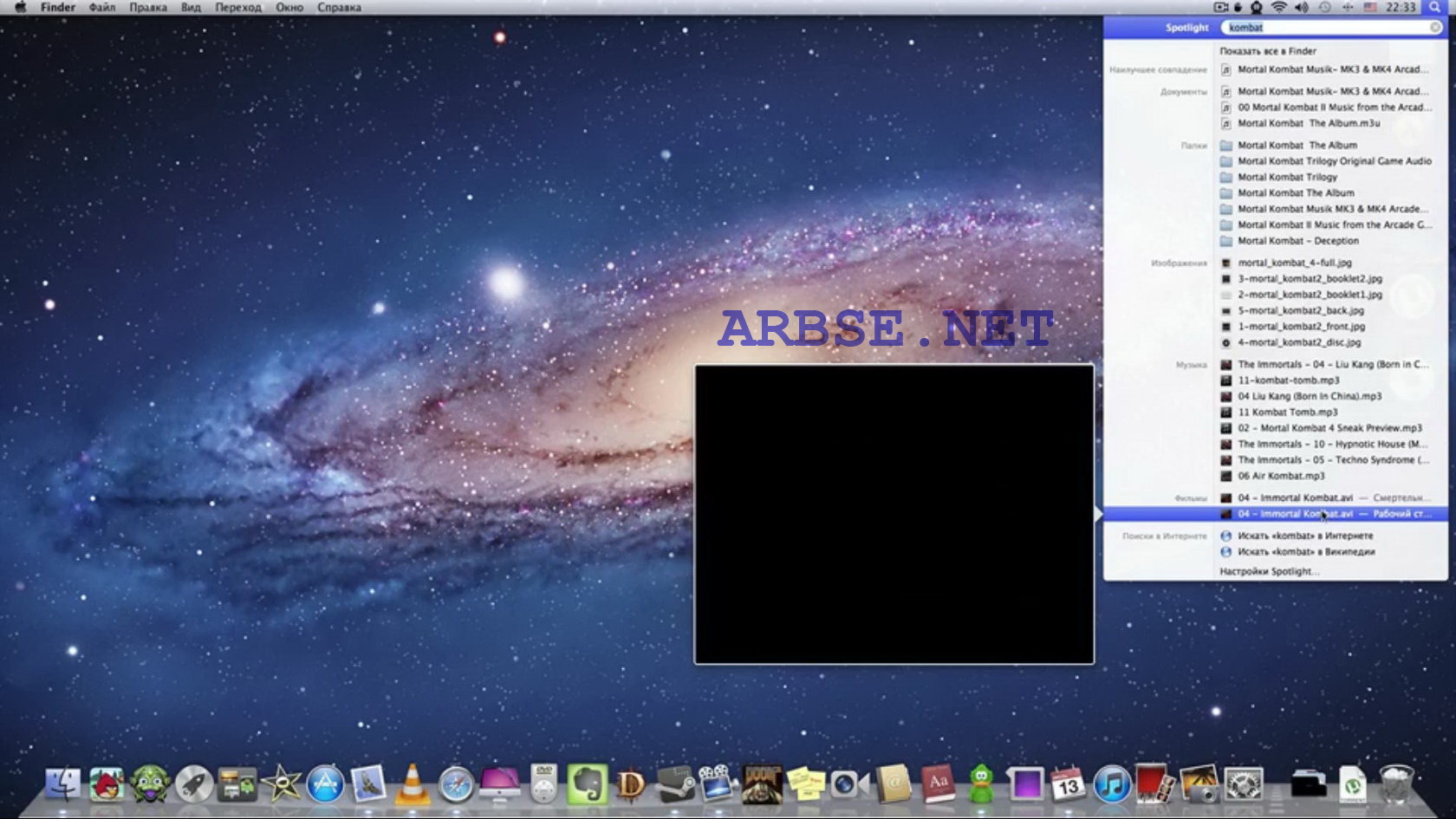This screenshot has width=1456, height=819.
Task: Open Mission Control from the Dock
Action: coord(237,784)
